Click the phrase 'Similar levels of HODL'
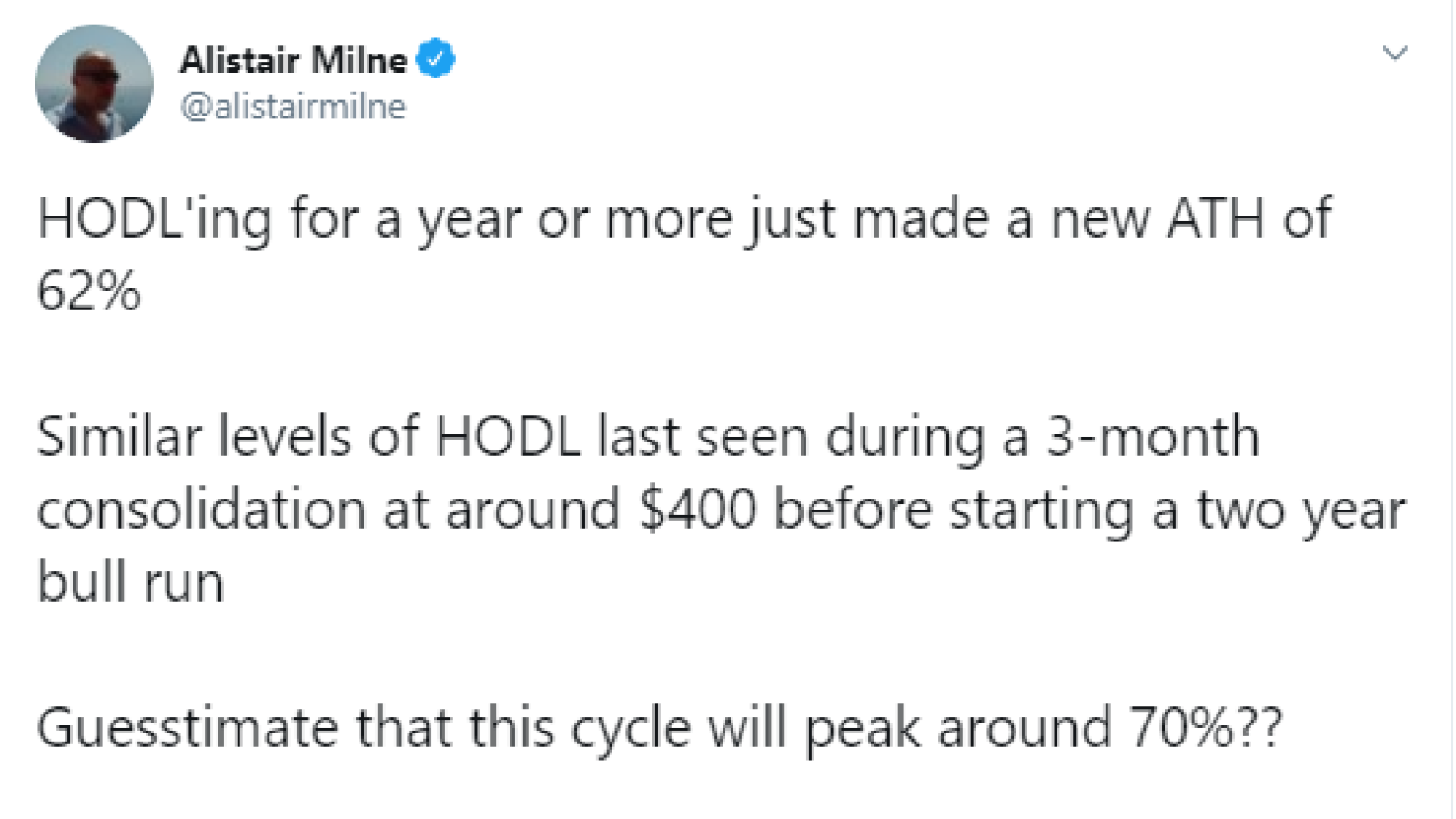1456x819 pixels. coord(308,436)
